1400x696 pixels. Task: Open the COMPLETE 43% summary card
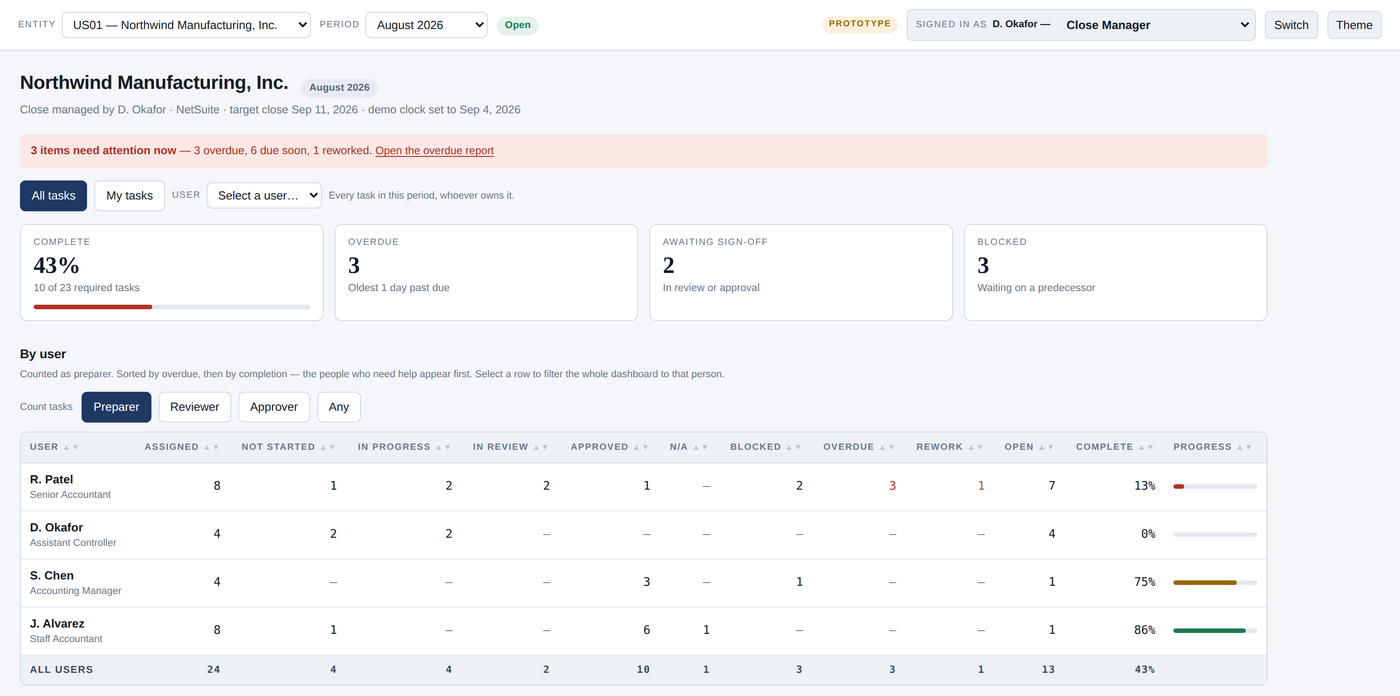coord(172,272)
